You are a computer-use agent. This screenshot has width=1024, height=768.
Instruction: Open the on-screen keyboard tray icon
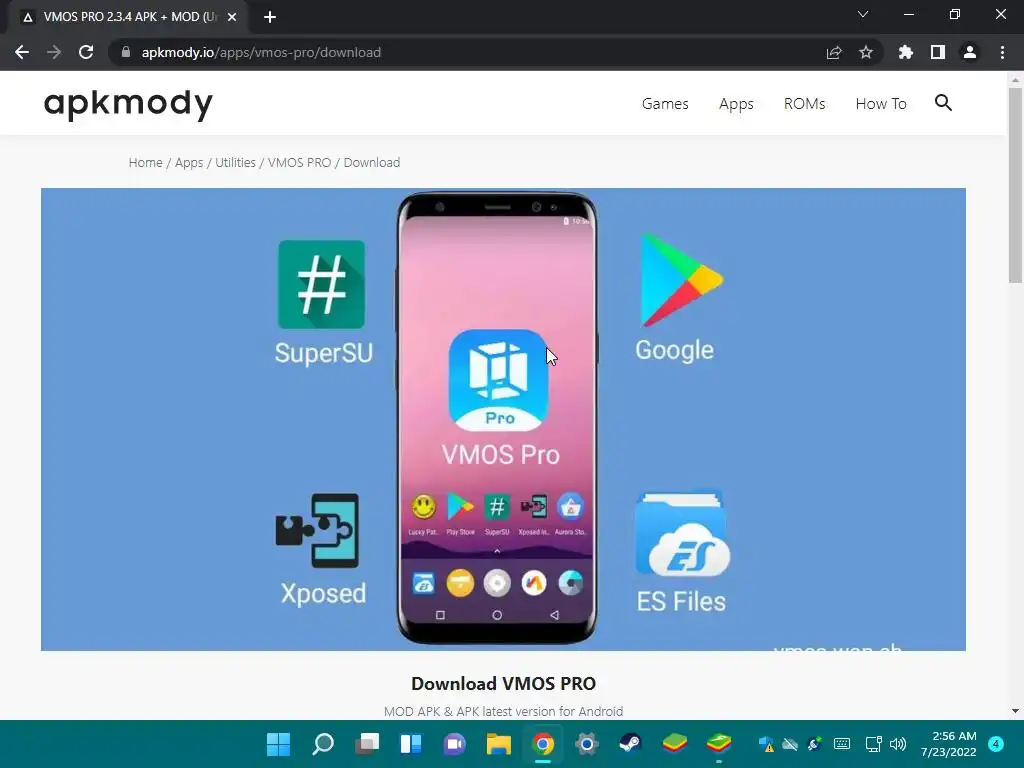coord(842,744)
